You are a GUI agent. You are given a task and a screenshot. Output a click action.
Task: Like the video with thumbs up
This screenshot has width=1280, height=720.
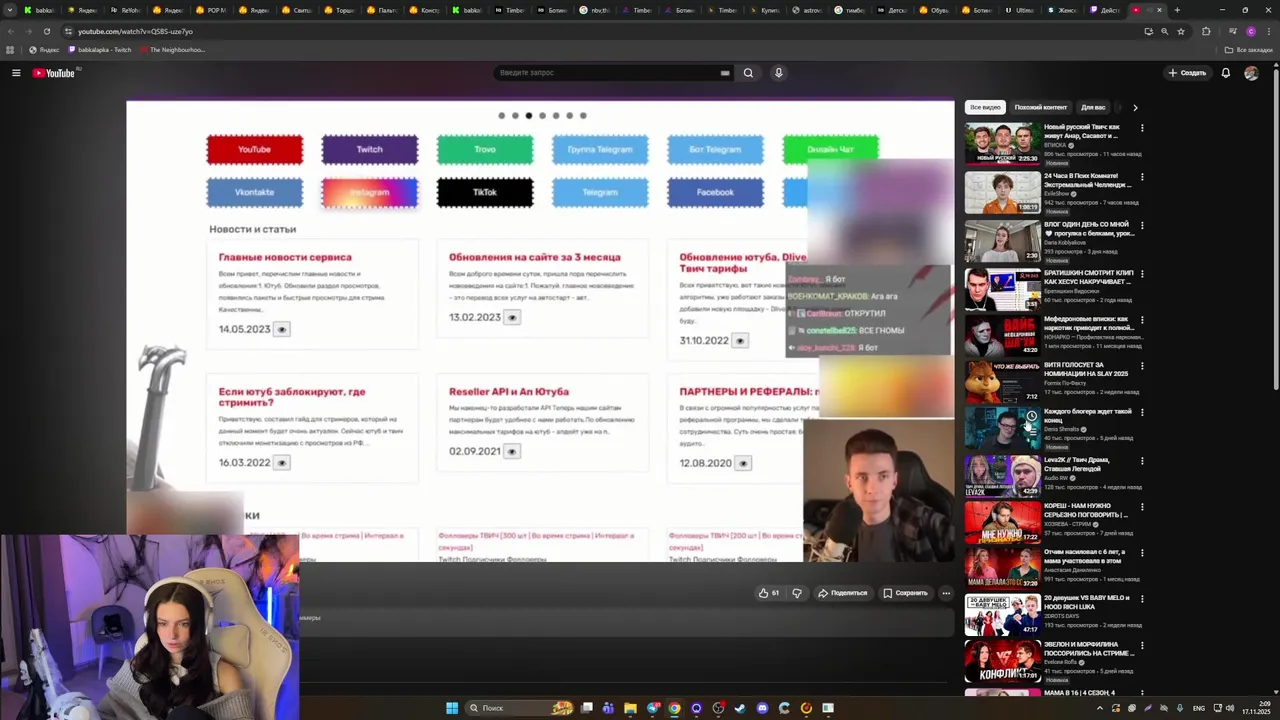(x=769, y=593)
